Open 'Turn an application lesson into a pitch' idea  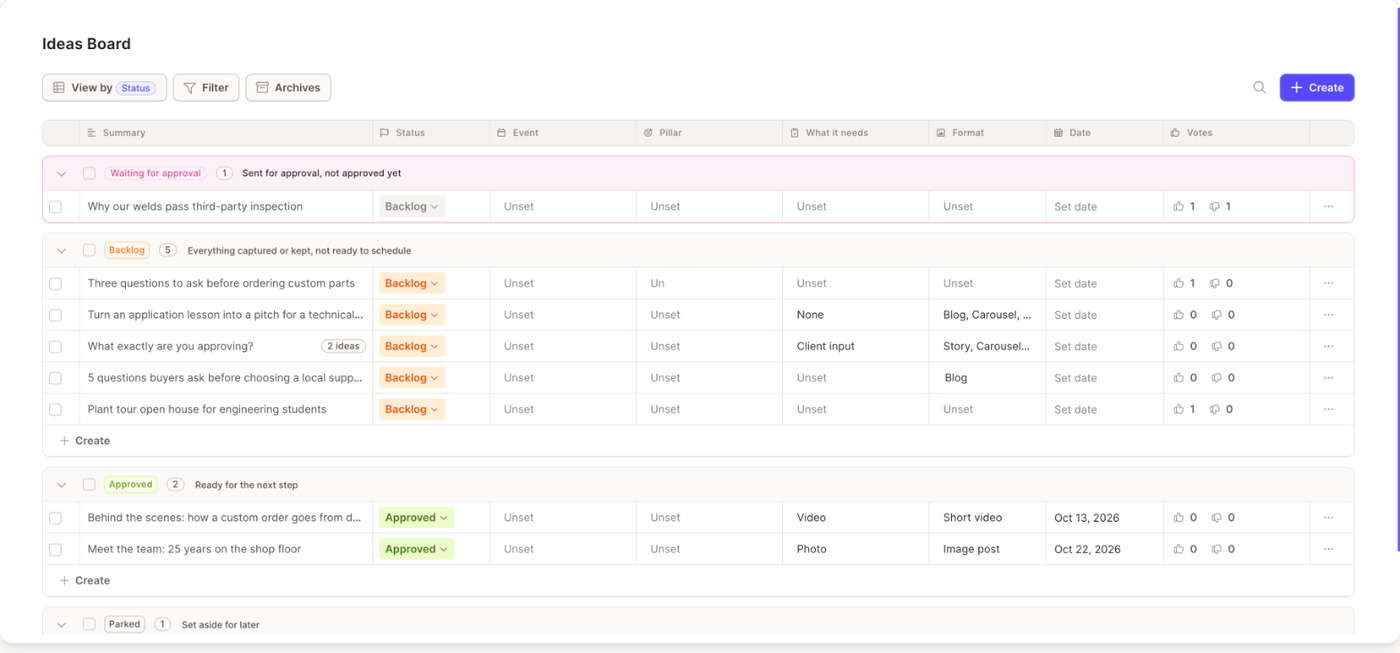click(x=225, y=315)
